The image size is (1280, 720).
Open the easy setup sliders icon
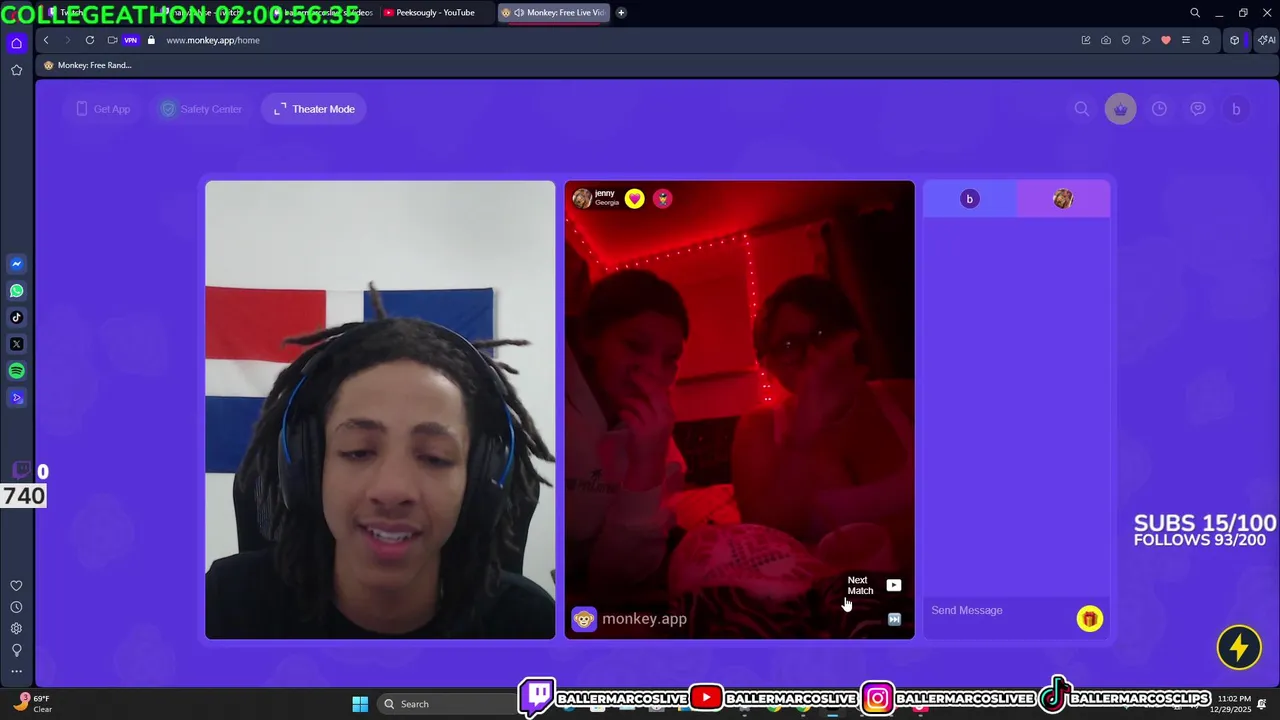click(1186, 40)
